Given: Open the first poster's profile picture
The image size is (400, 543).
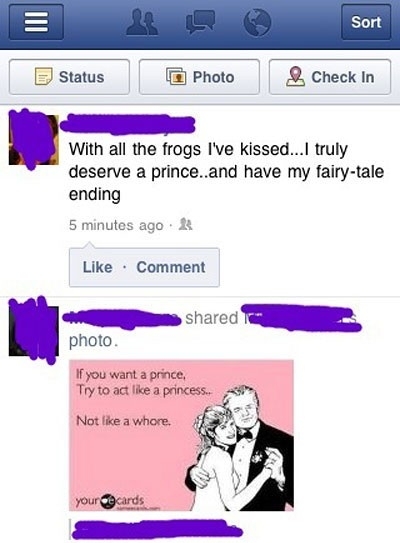Looking at the screenshot, I should tap(34, 140).
